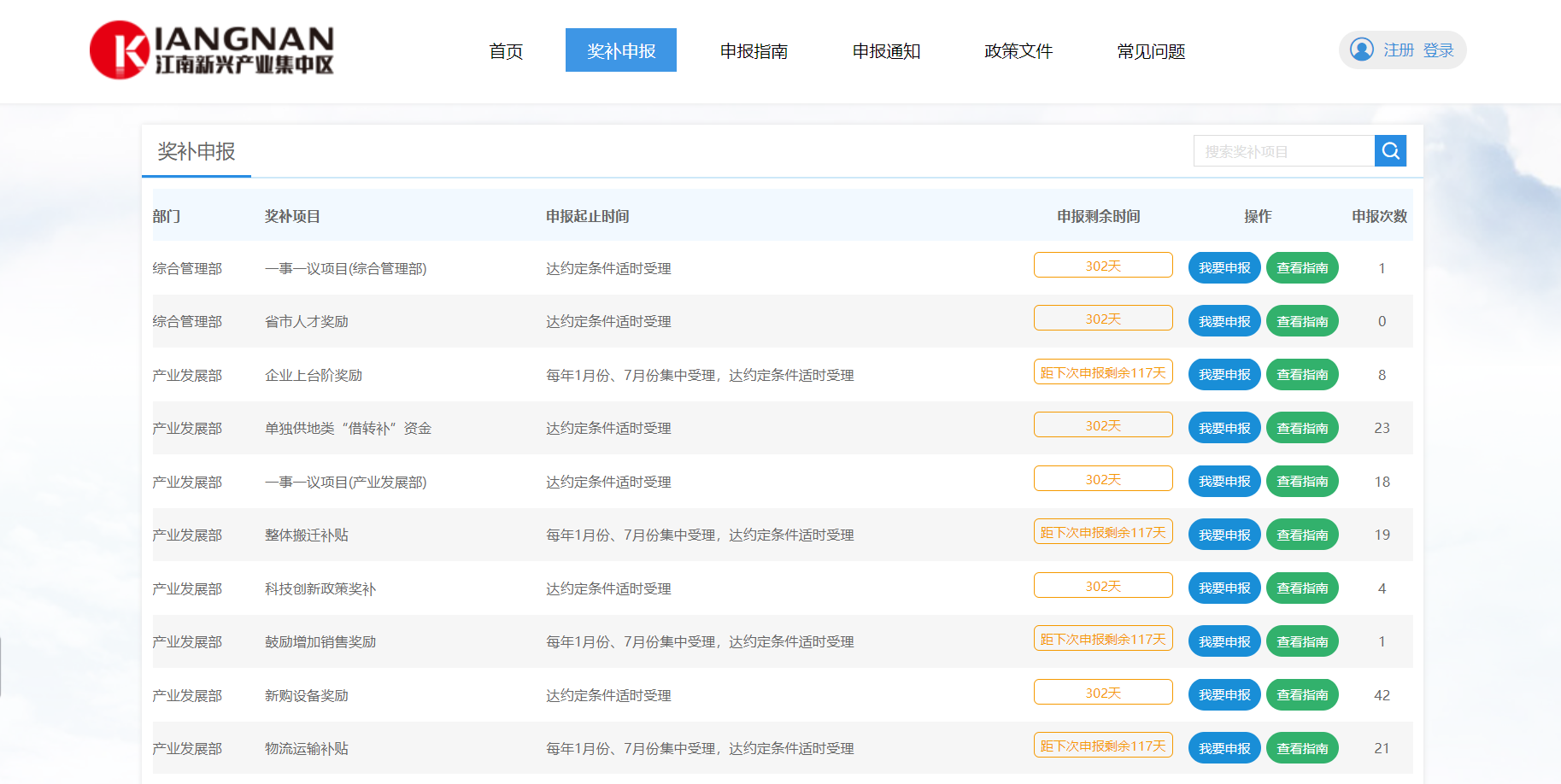This screenshot has width=1561, height=784.
Task: Click the 申报起止时间 column header
Action: click(588, 216)
